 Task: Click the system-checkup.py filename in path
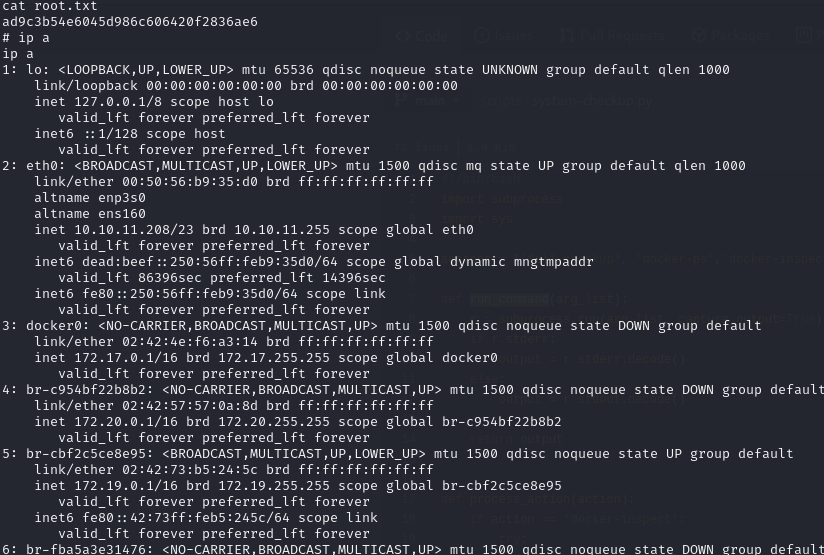[x=592, y=101]
